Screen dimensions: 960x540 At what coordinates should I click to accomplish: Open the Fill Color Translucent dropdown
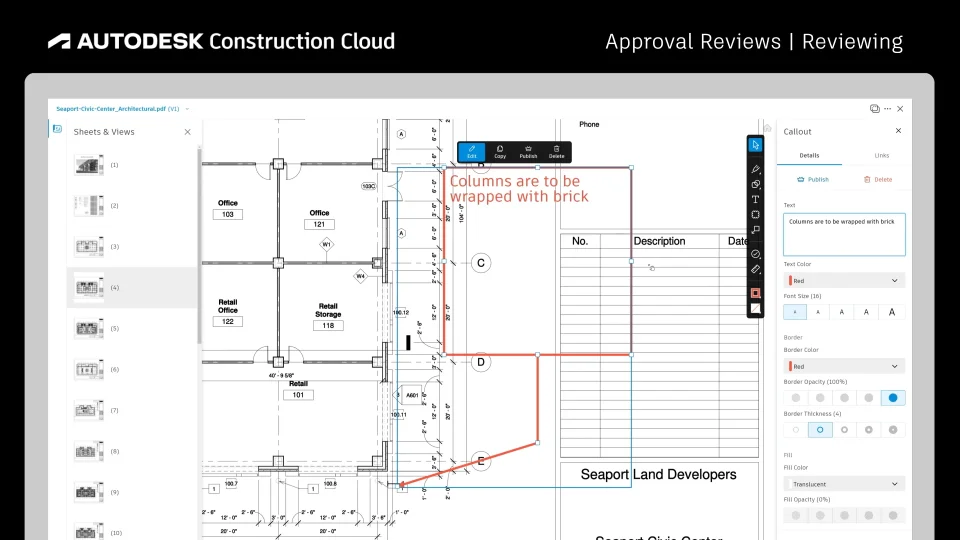844,484
